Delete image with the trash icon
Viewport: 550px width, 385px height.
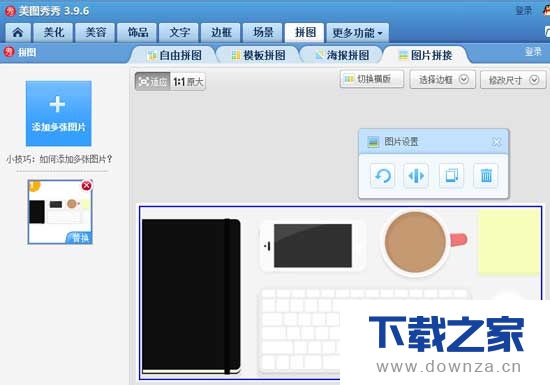[x=486, y=175]
